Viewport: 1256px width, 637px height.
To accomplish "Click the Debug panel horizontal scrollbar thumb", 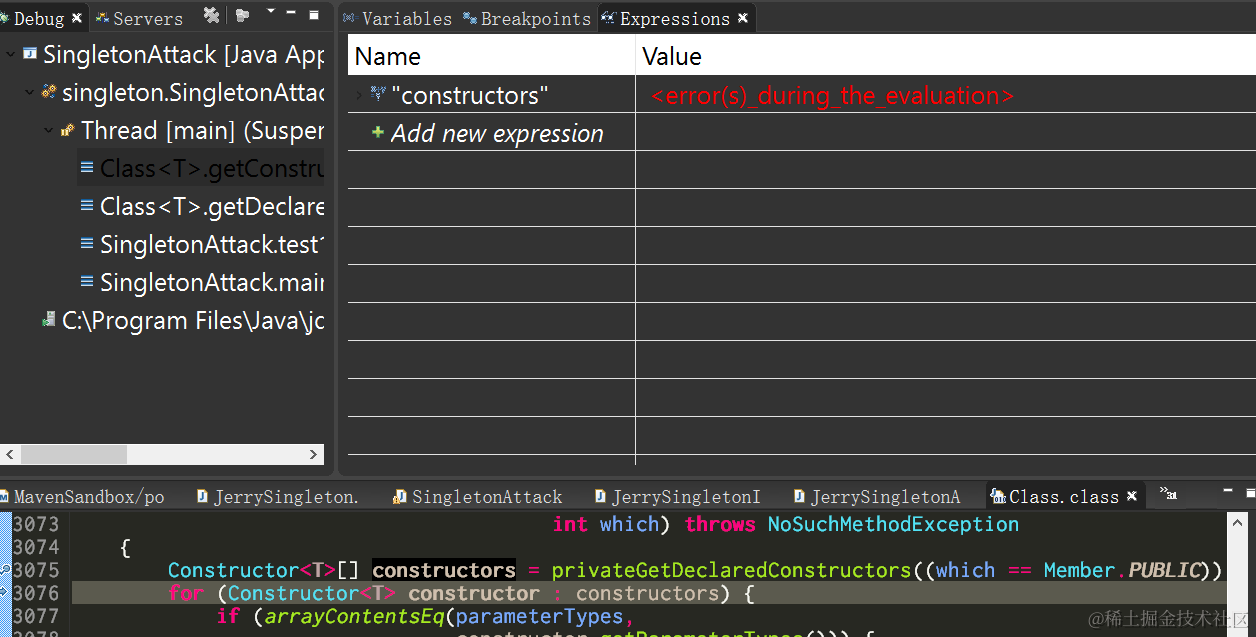I will click(74, 454).
